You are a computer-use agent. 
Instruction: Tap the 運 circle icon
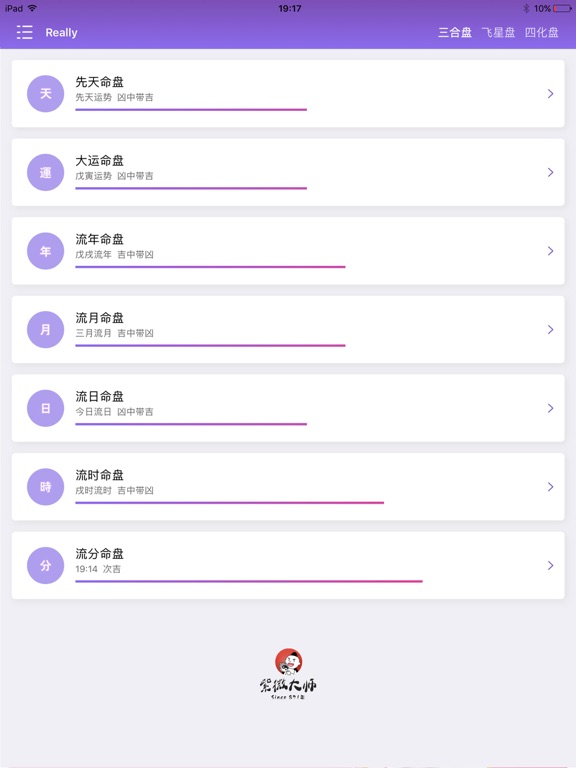[x=46, y=172]
